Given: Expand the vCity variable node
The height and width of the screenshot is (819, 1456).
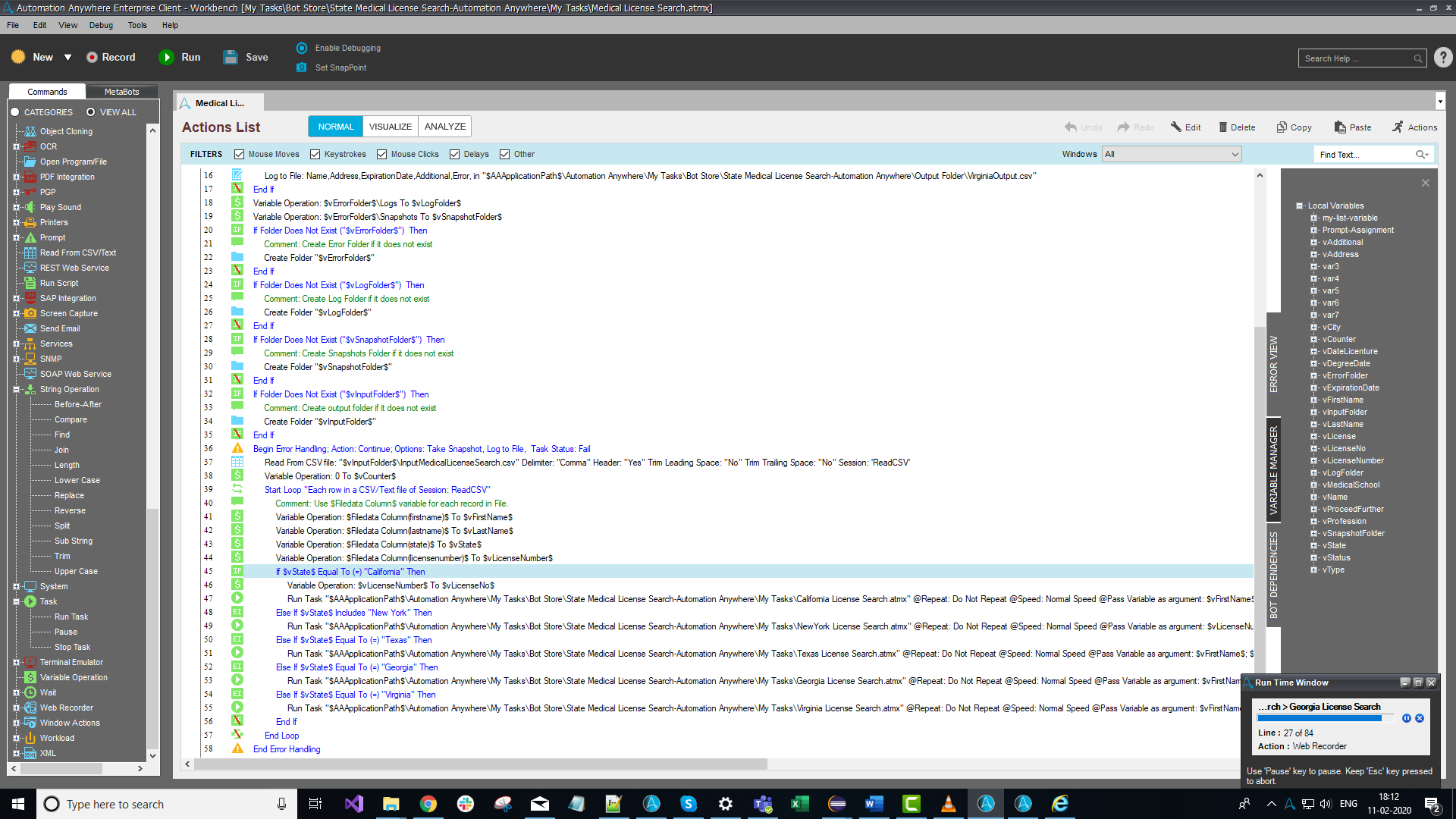Looking at the screenshot, I should tap(1314, 328).
